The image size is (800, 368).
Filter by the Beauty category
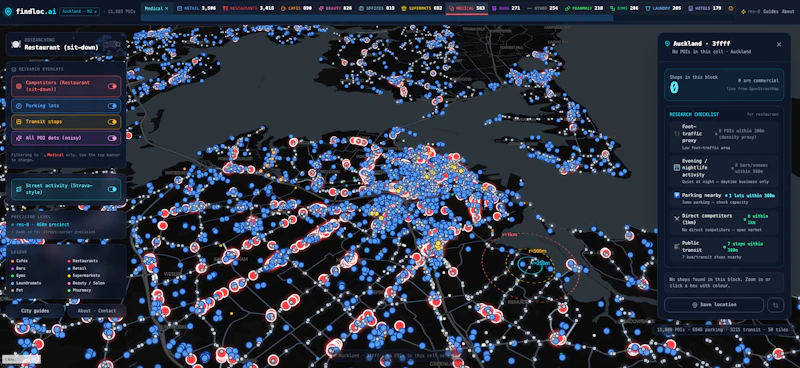pos(335,9)
